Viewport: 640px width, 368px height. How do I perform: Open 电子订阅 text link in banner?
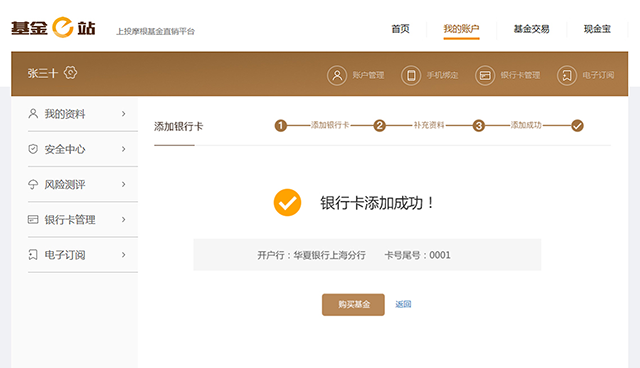598,75
